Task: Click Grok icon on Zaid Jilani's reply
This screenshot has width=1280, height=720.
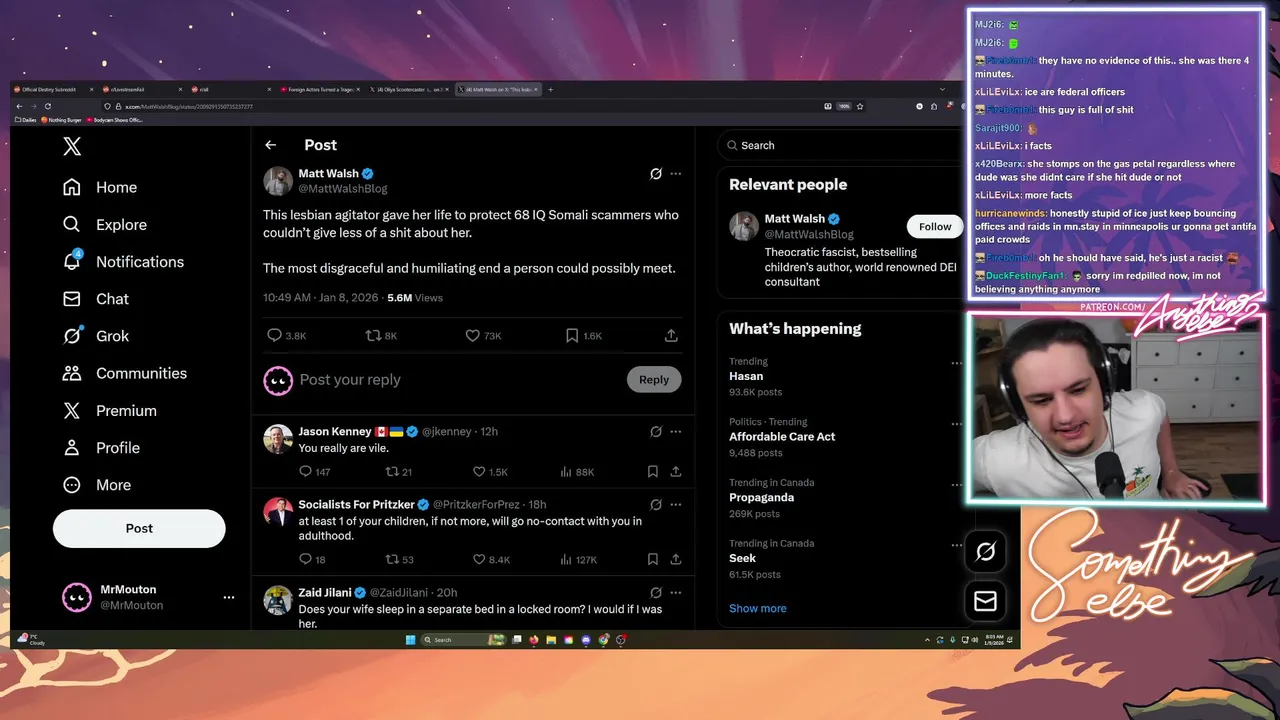Action: (x=656, y=593)
